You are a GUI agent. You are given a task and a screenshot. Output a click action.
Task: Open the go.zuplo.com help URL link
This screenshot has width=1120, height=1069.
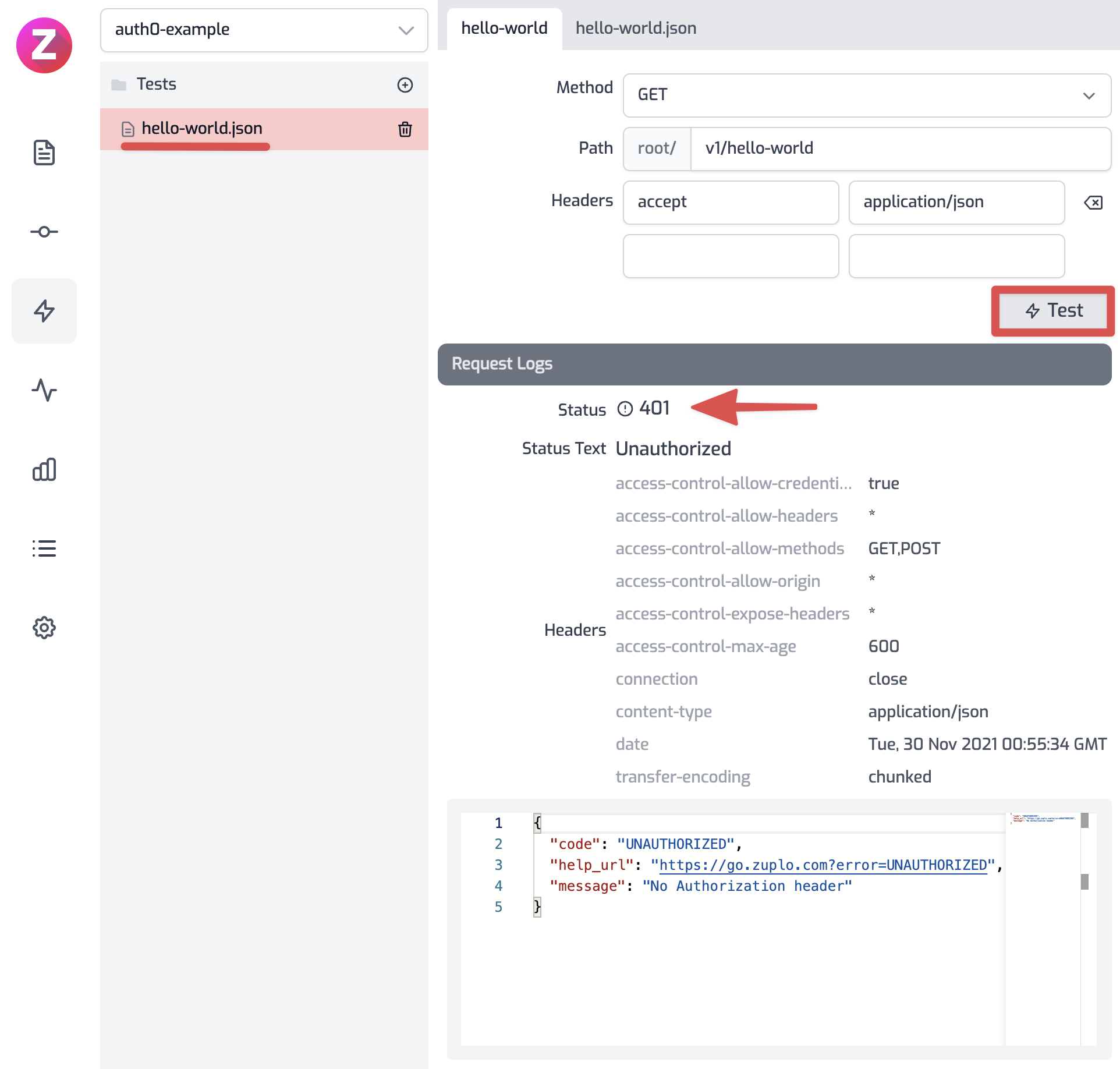click(x=823, y=865)
